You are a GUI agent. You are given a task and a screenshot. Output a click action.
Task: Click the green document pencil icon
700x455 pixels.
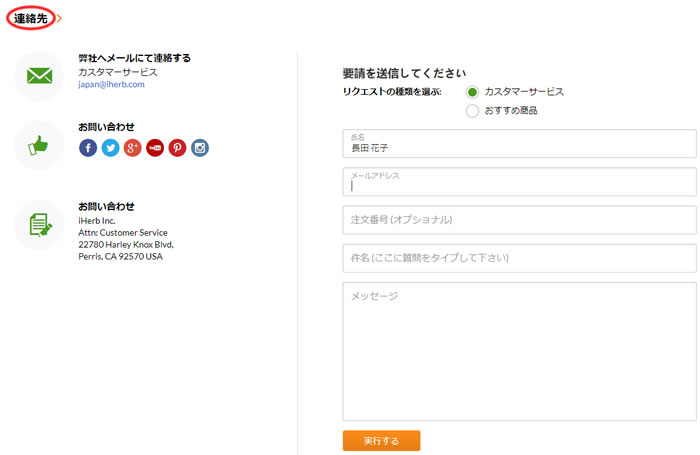(40, 225)
